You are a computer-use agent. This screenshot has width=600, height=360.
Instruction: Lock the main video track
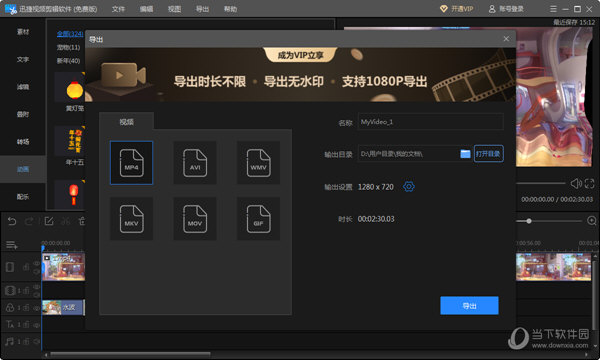point(26,267)
